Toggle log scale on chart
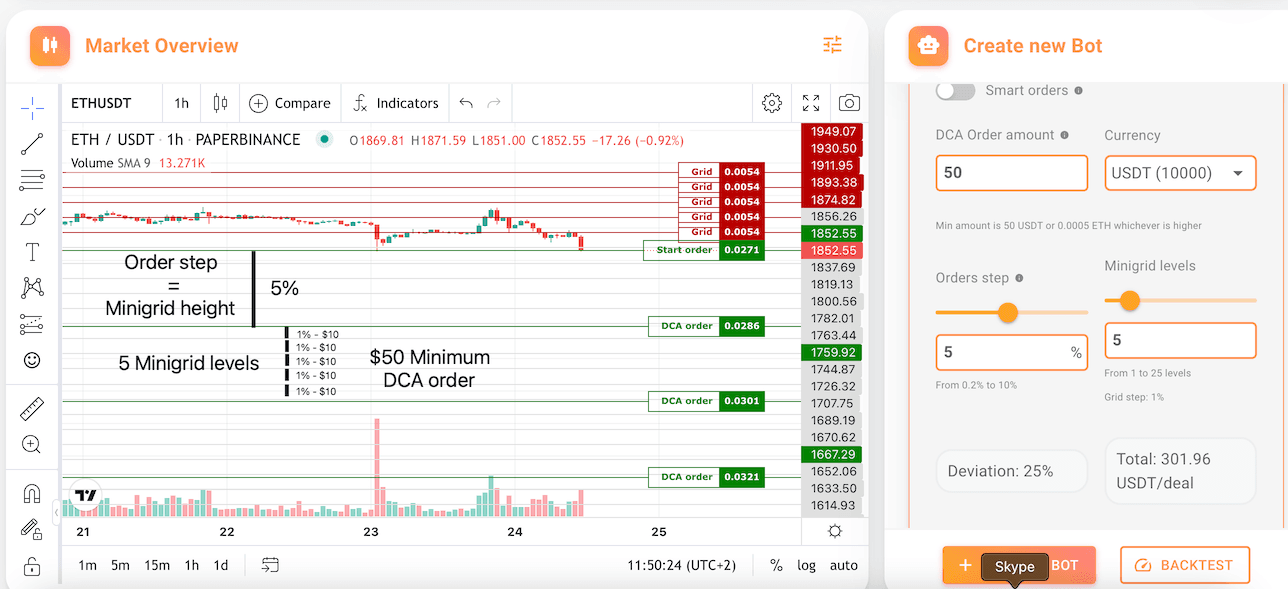 point(806,565)
